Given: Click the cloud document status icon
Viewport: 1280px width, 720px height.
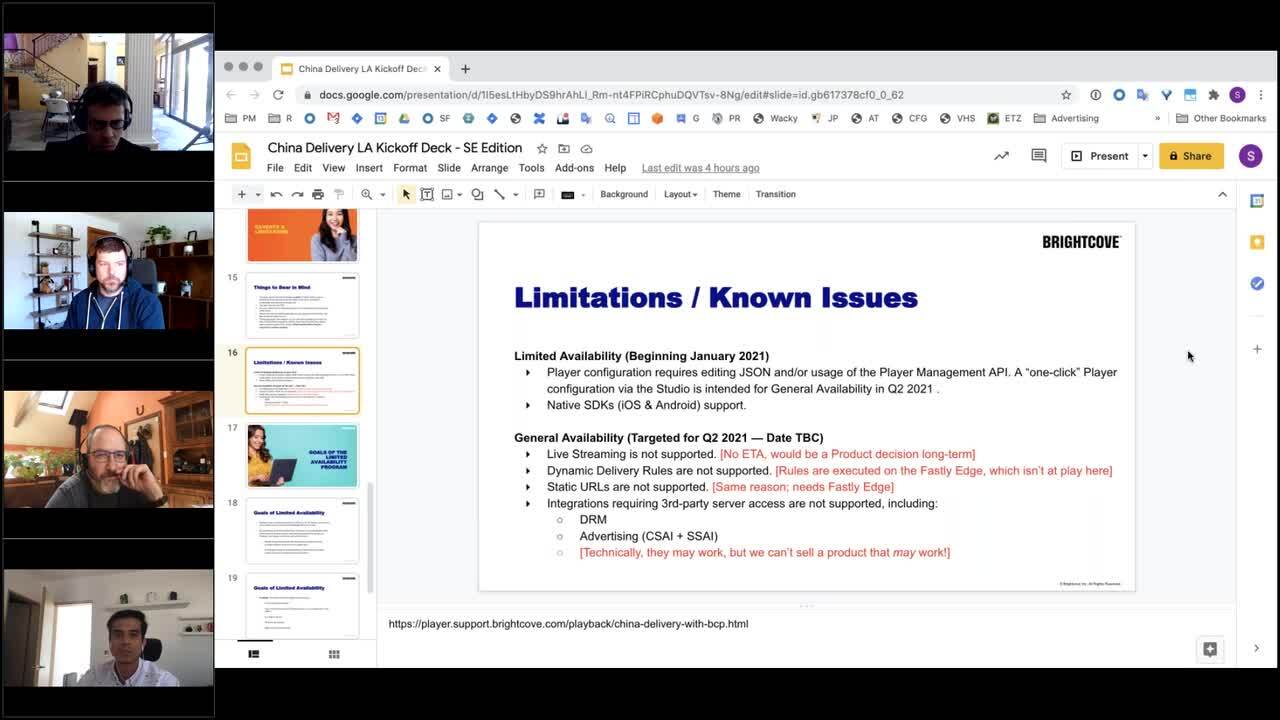Looking at the screenshot, I should coord(586,149).
